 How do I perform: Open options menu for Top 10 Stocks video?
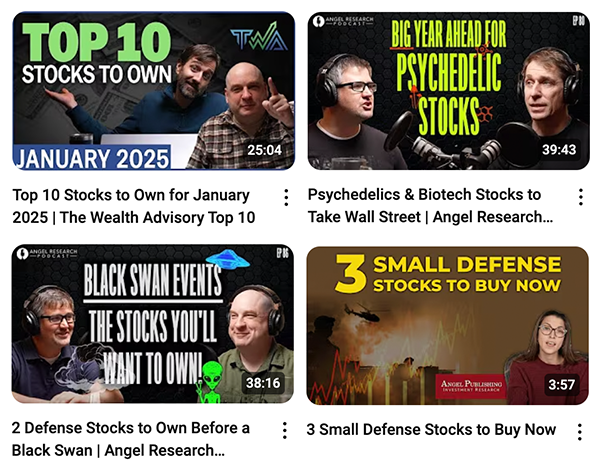coord(286,197)
